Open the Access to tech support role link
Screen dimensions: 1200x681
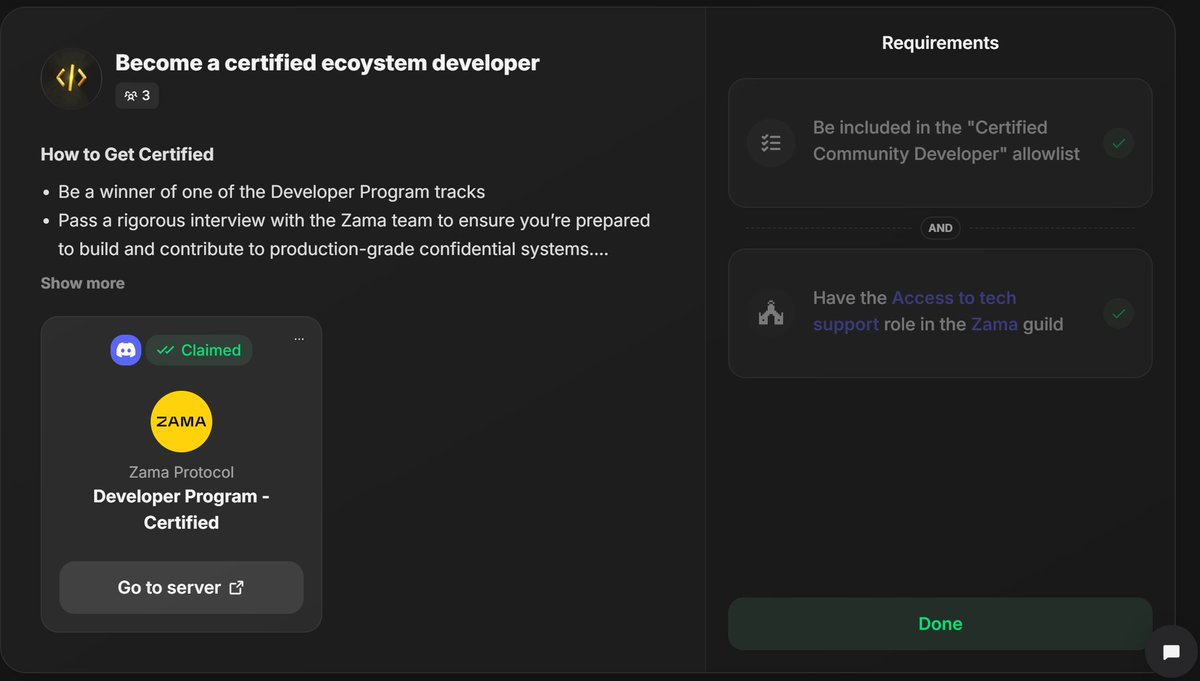pos(913,311)
